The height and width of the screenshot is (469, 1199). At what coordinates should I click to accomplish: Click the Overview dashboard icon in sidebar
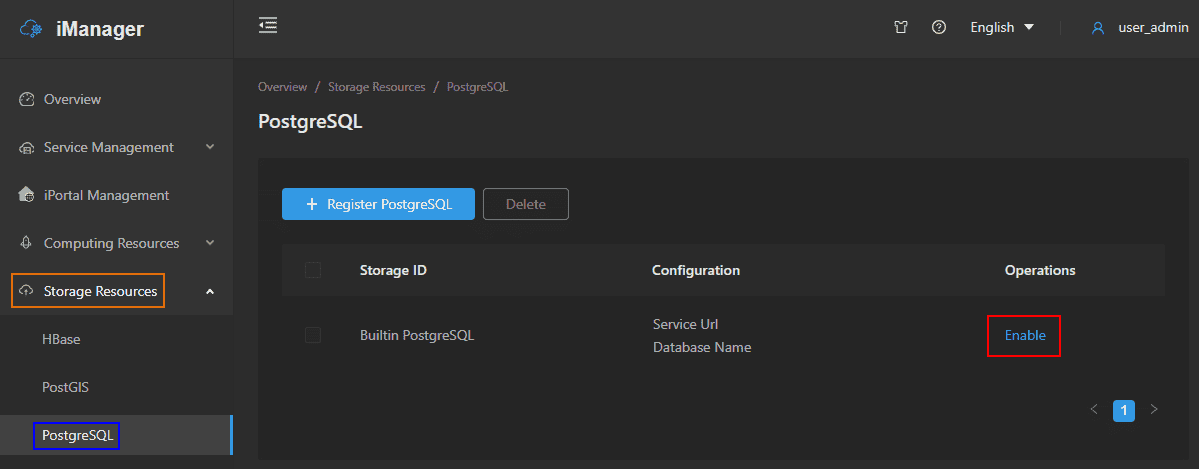tap(27, 99)
